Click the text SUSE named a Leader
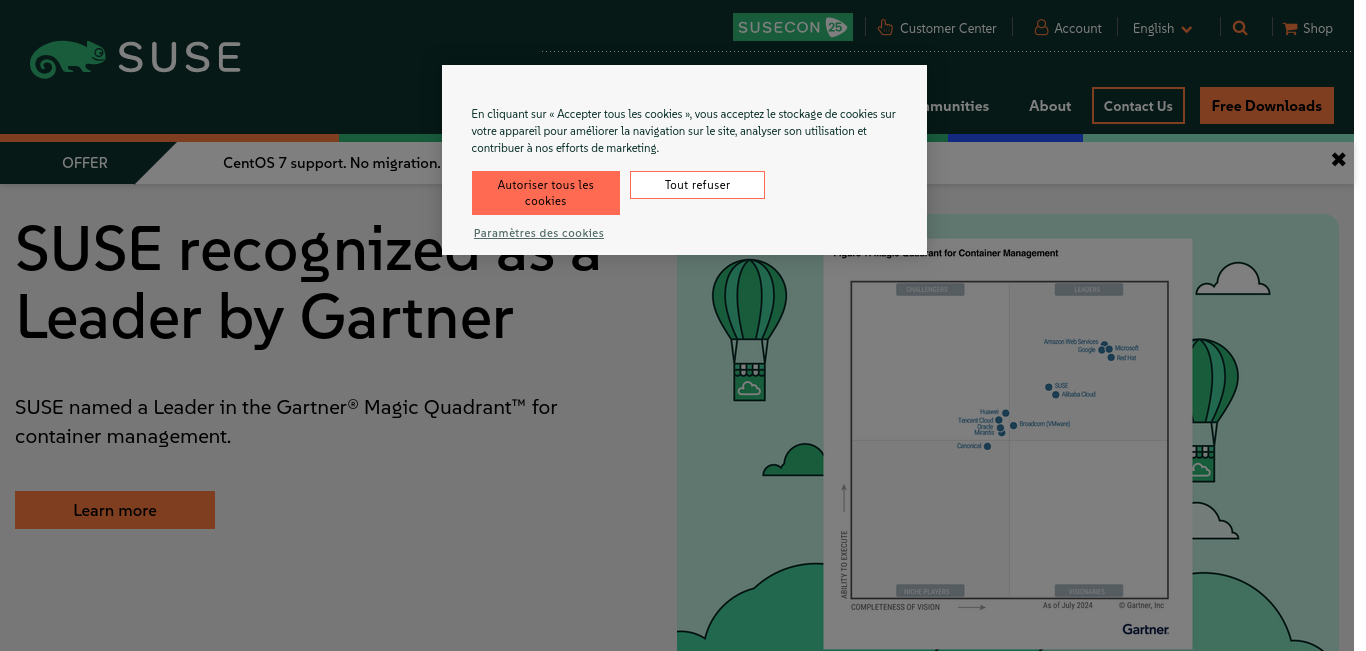 tap(286, 422)
